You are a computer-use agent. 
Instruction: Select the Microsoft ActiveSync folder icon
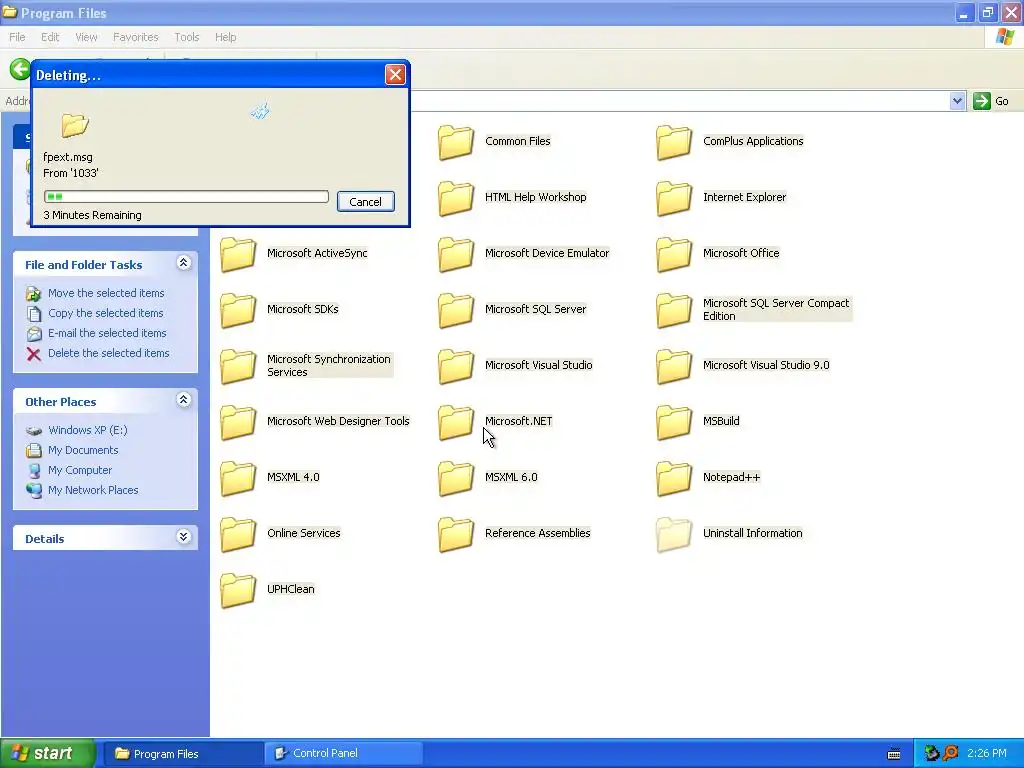[x=238, y=254]
